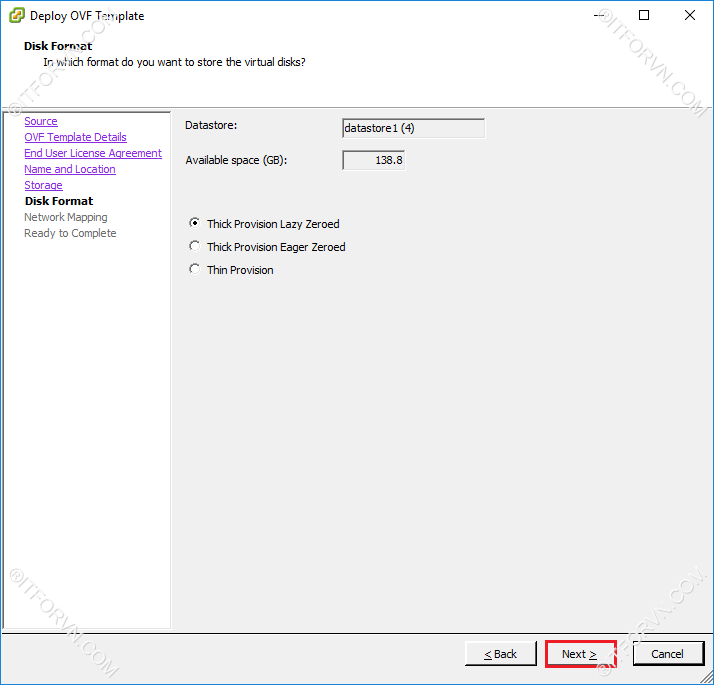Click the current Disk Format step

point(59,201)
